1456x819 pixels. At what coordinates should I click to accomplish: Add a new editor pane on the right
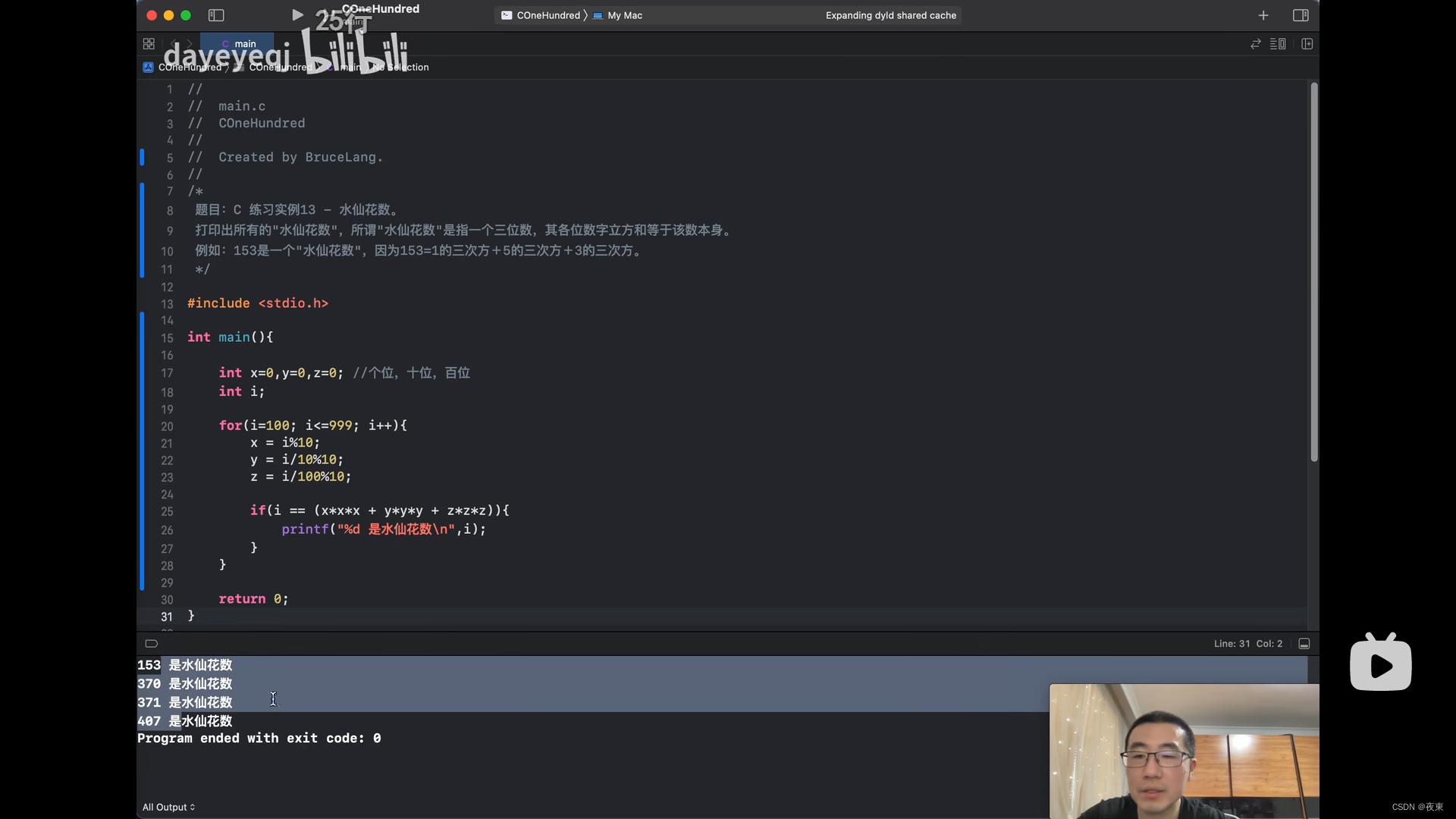[1307, 44]
